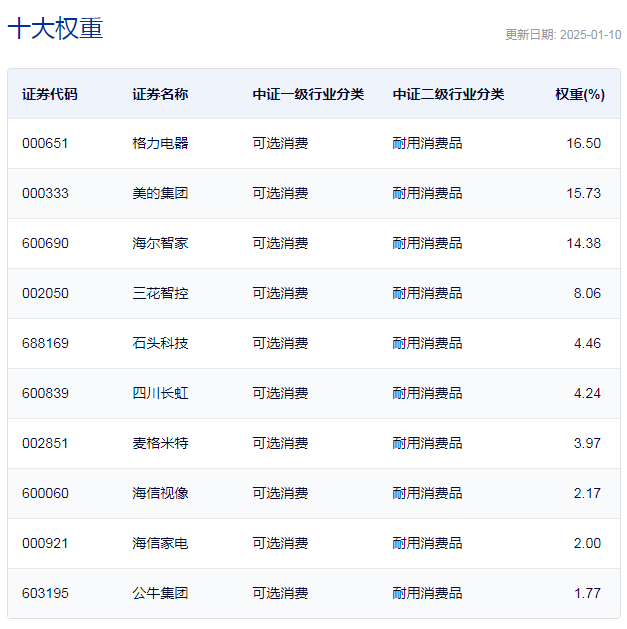The image size is (627, 629).
Task: Click 耐用消费品 in the 海信家电 row
Action: pos(427,543)
